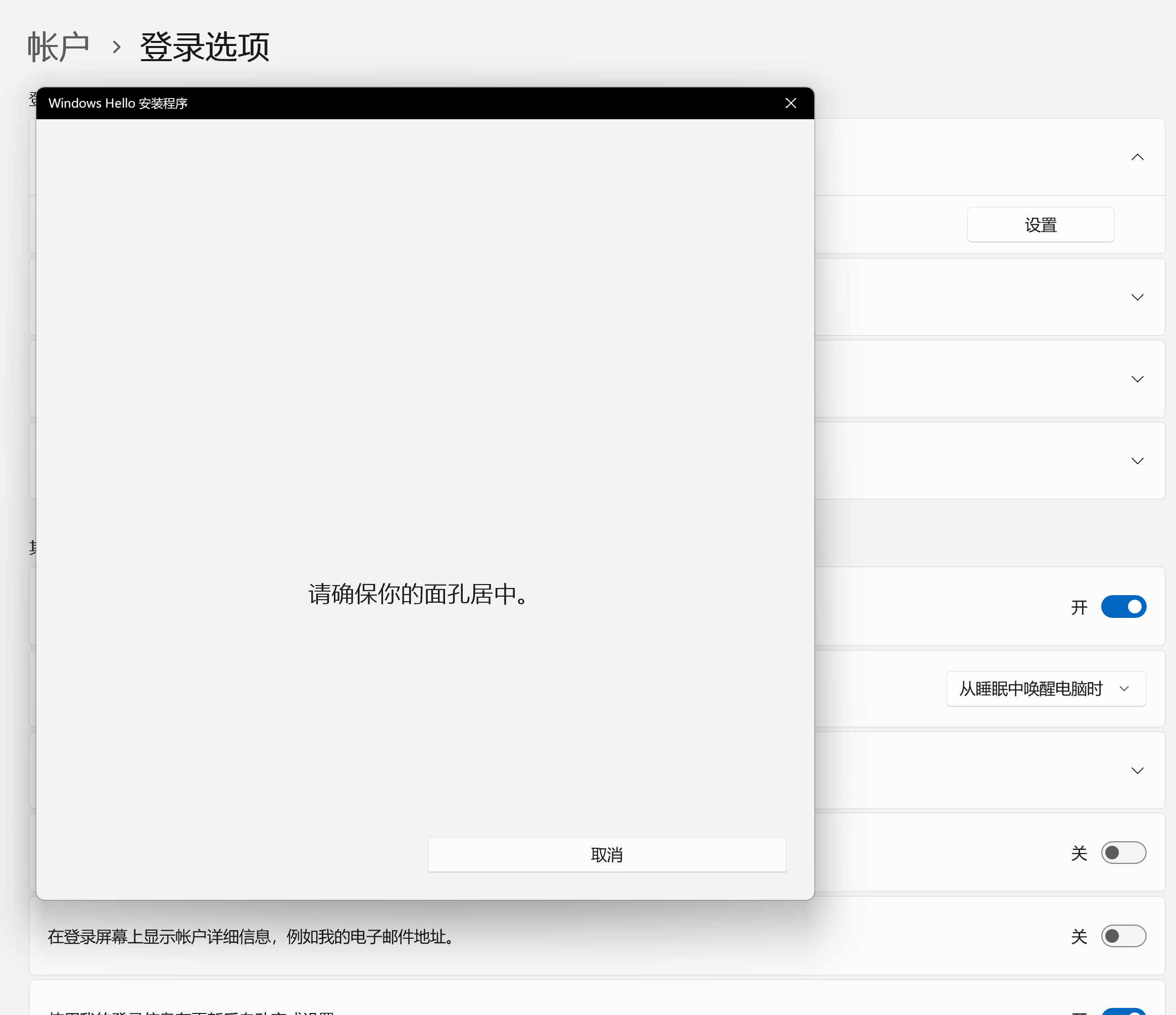Image resolution: width=1176 pixels, height=1015 pixels.
Task: Turn off the enabled 开 switch
Action: click(1123, 606)
